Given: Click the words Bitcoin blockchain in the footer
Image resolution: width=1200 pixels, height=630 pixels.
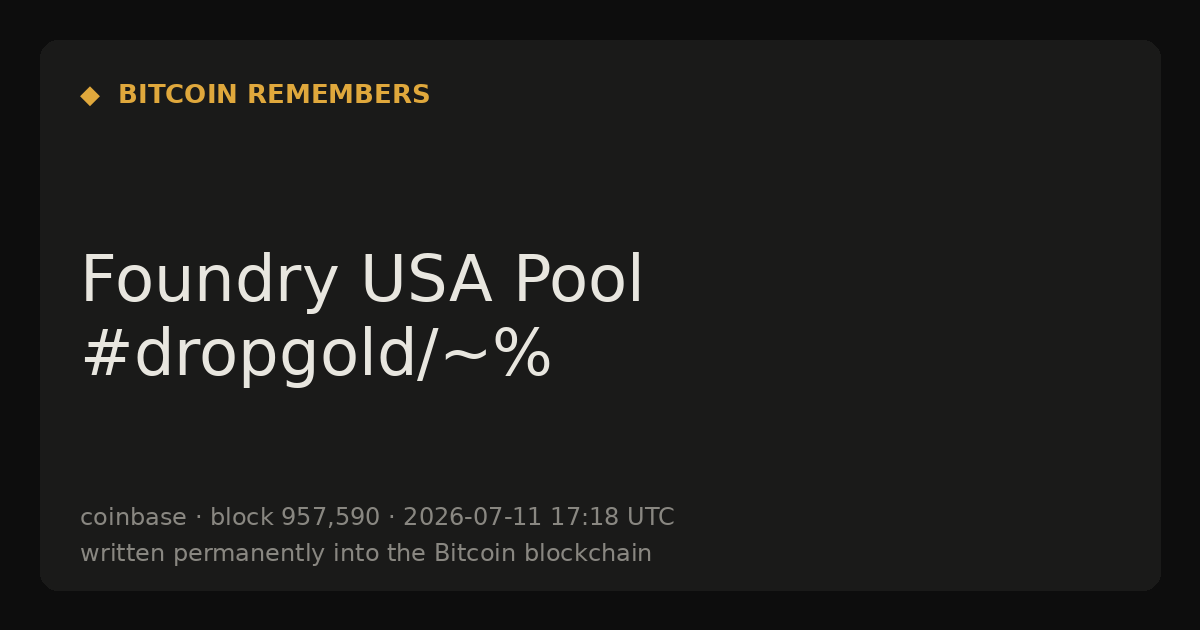Looking at the screenshot, I should point(543,554).
